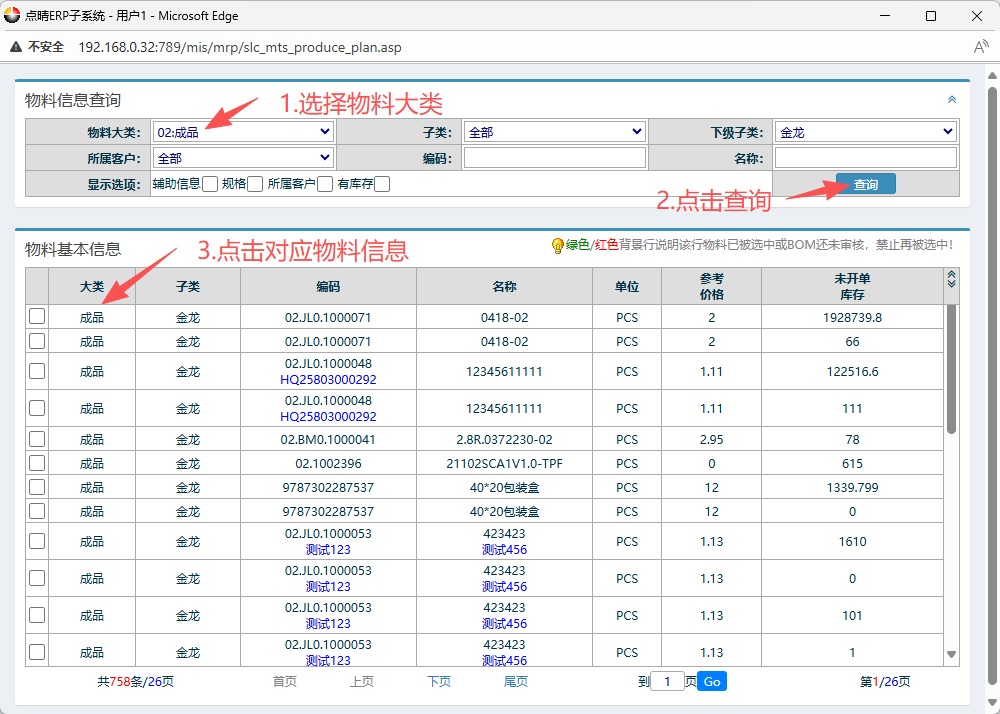
Task: Jump to last page via 尾页
Action: [515, 682]
